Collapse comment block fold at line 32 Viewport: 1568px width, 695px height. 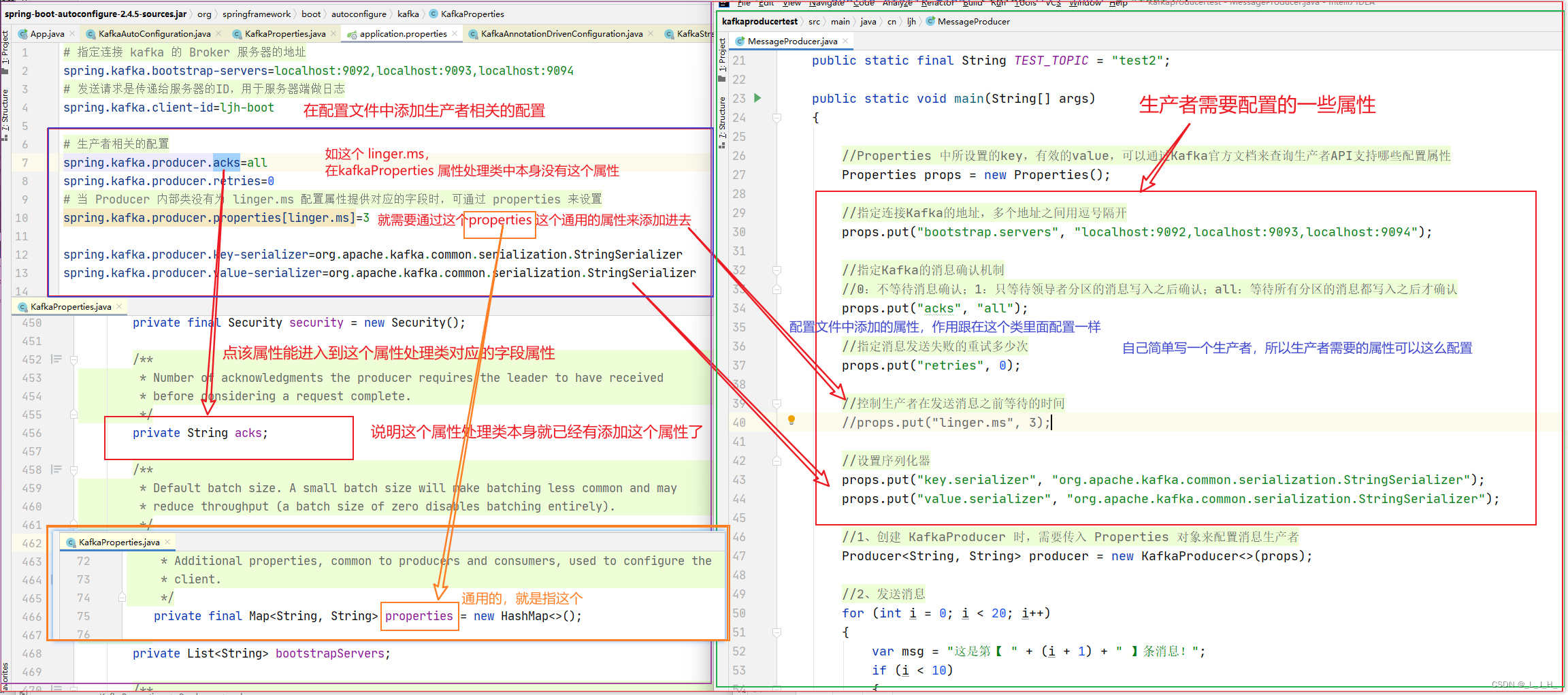pos(777,270)
